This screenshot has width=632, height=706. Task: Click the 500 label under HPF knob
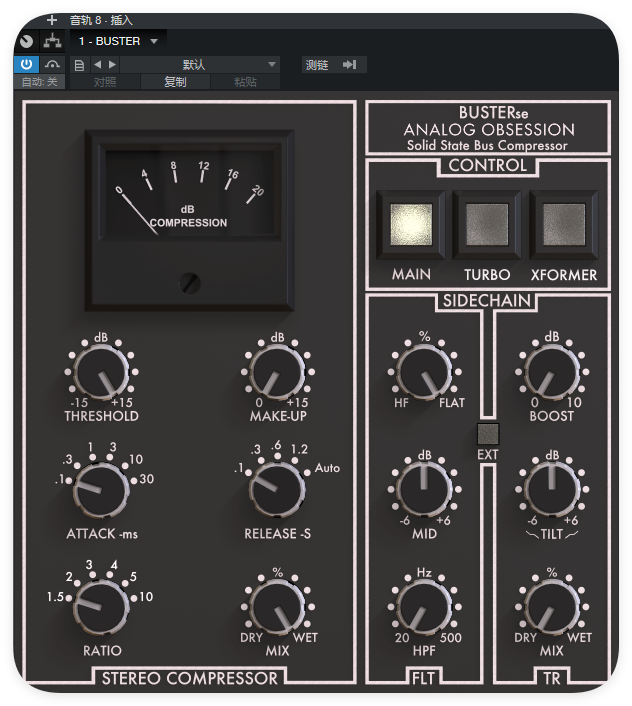451,638
